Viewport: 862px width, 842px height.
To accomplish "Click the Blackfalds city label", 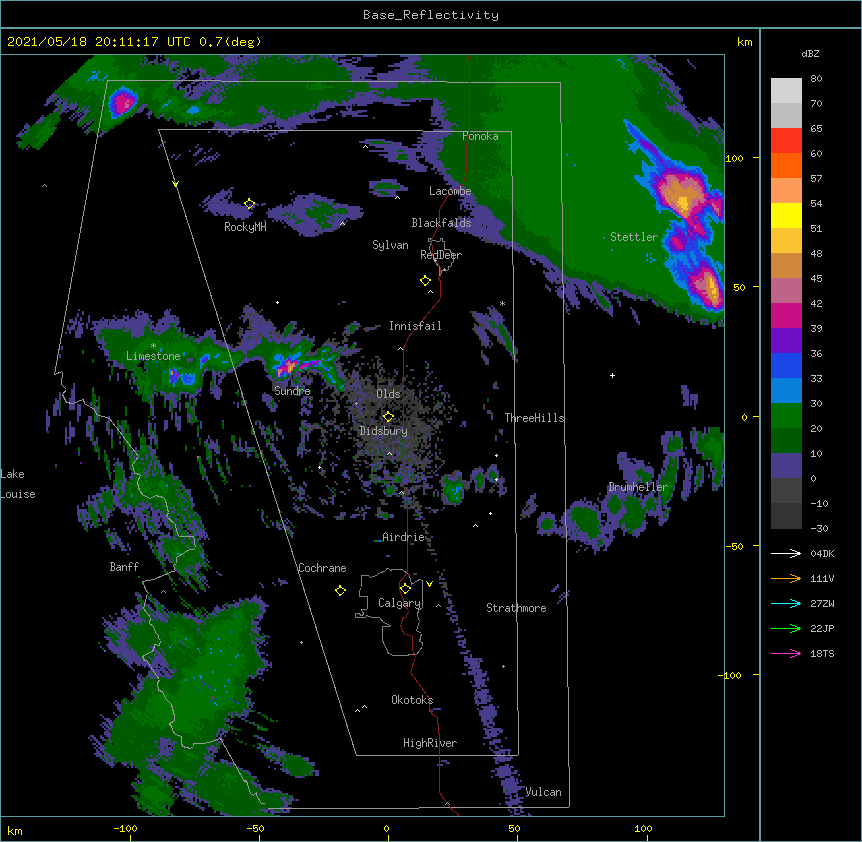I will tap(441, 223).
